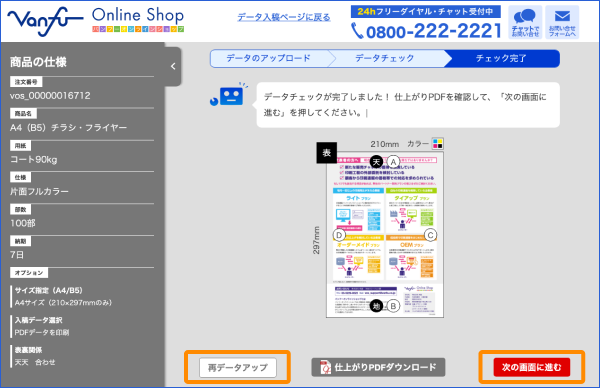Go back via データ入稿ページに戻る link
This screenshot has height=388, width=600.
[x=284, y=17]
